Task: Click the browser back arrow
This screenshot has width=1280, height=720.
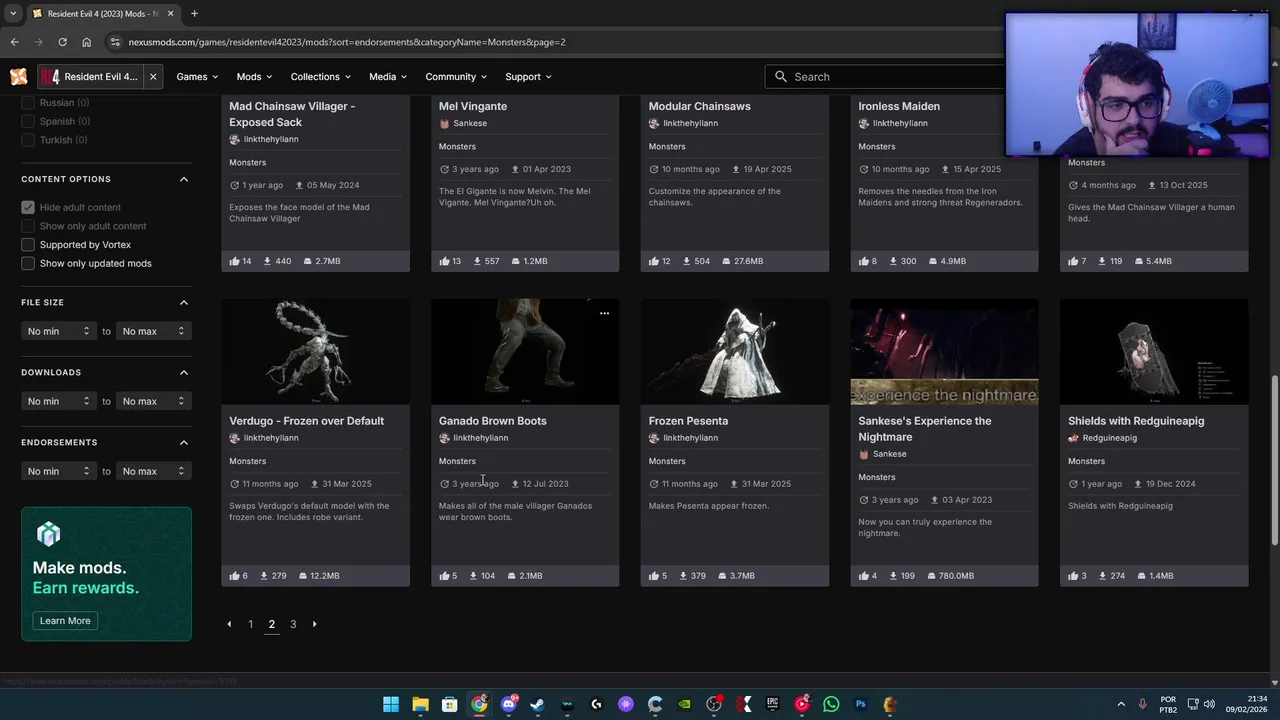Action: (14, 42)
